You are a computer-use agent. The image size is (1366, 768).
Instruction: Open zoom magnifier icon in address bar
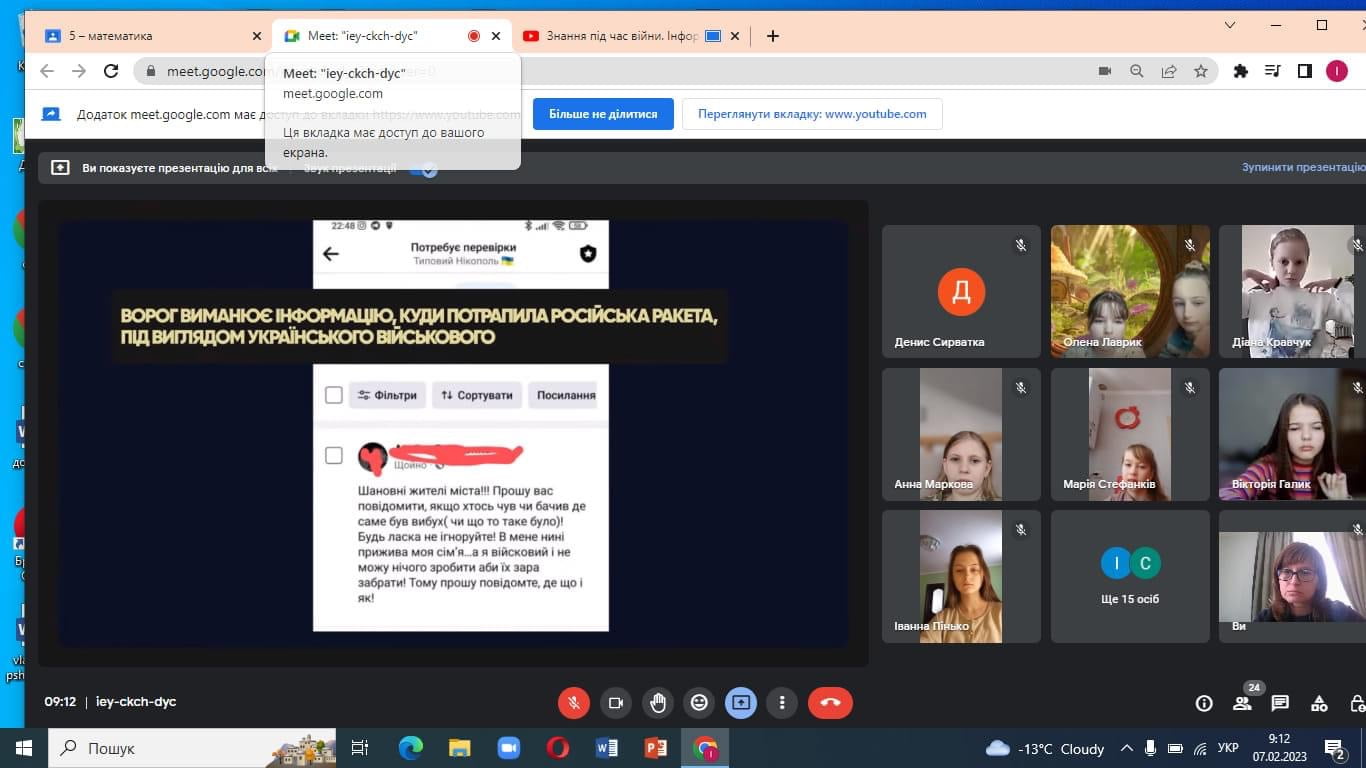(x=1137, y=71)
